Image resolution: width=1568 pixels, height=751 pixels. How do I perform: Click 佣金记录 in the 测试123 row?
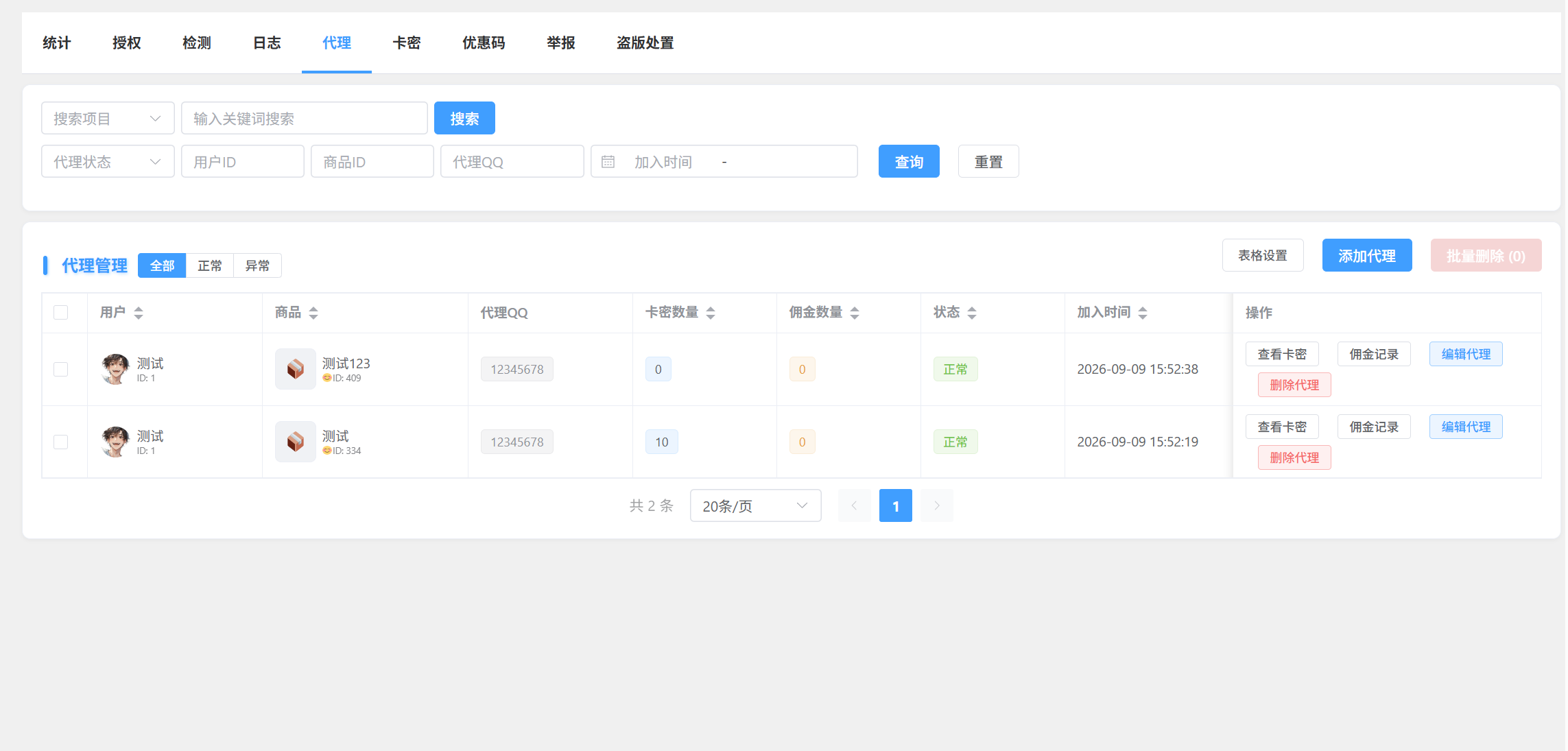(x=1374, y=354)
